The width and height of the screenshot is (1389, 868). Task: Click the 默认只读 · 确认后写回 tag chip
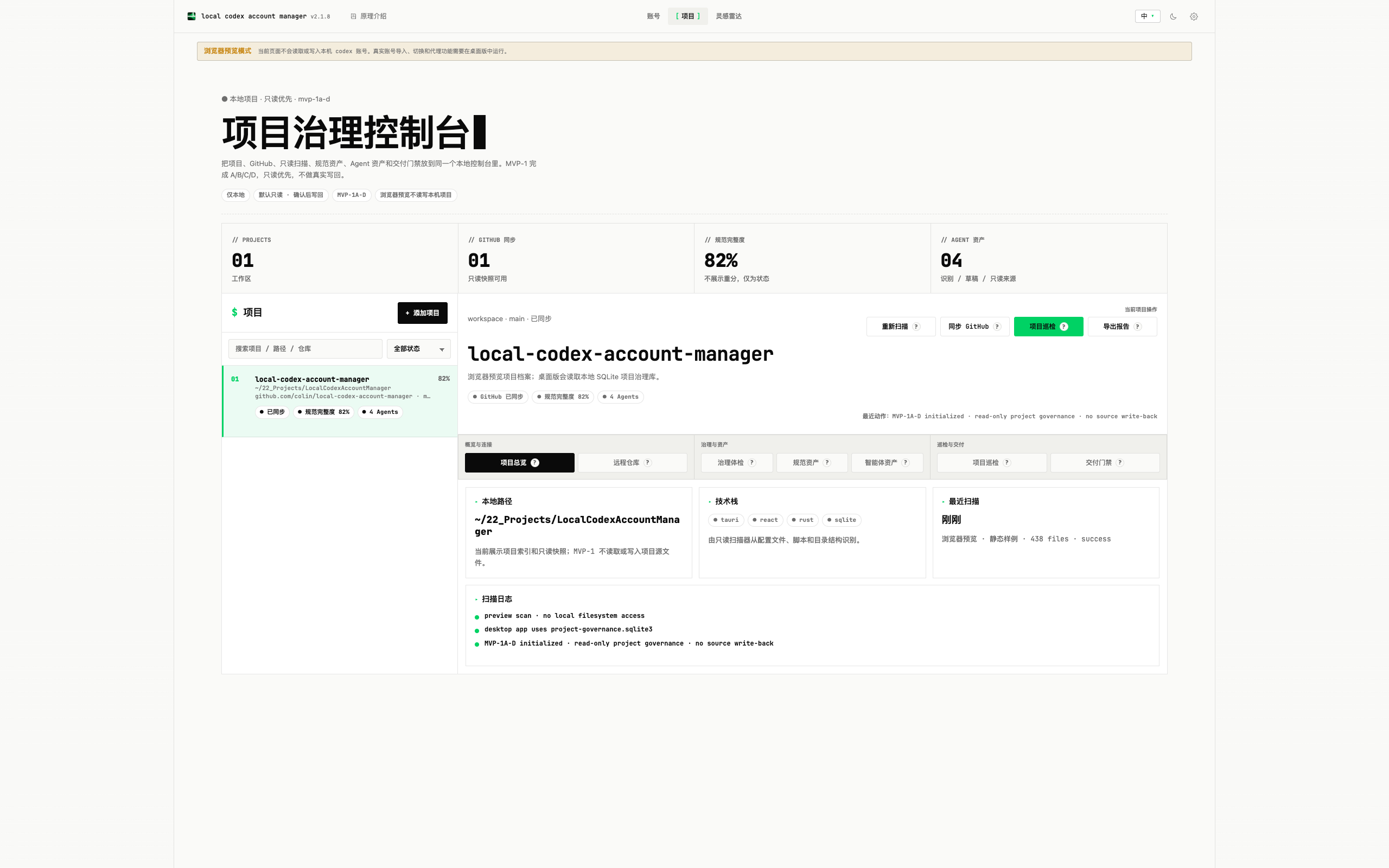point(290,195)
